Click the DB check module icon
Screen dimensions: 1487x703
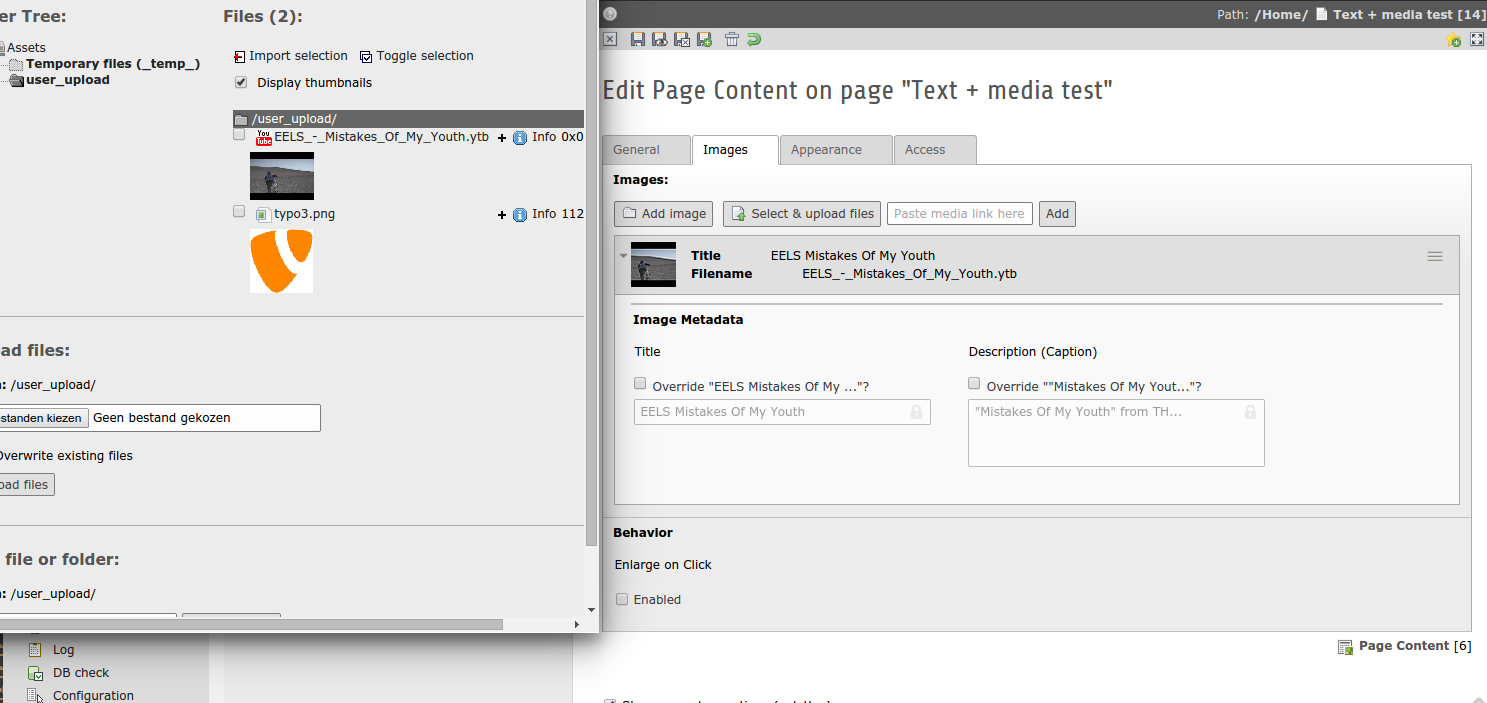click(36, 673)
